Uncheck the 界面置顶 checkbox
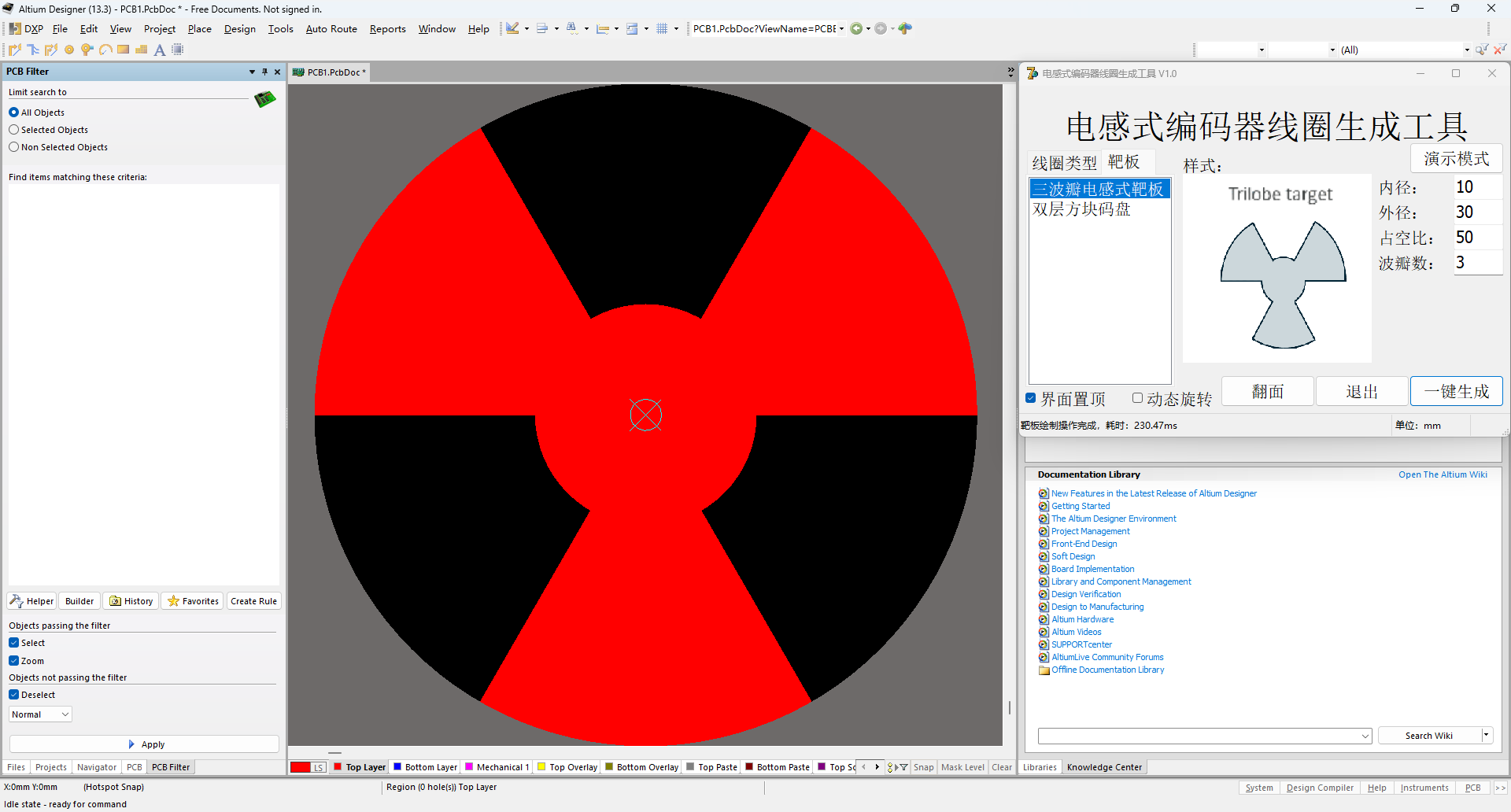The width and height of the screenshot is (1511, 812). tap(1030, 398)
